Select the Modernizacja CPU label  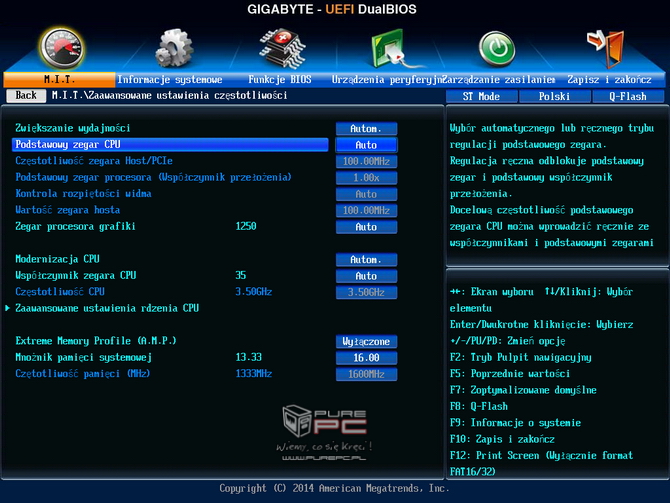[x=57, y=259]
